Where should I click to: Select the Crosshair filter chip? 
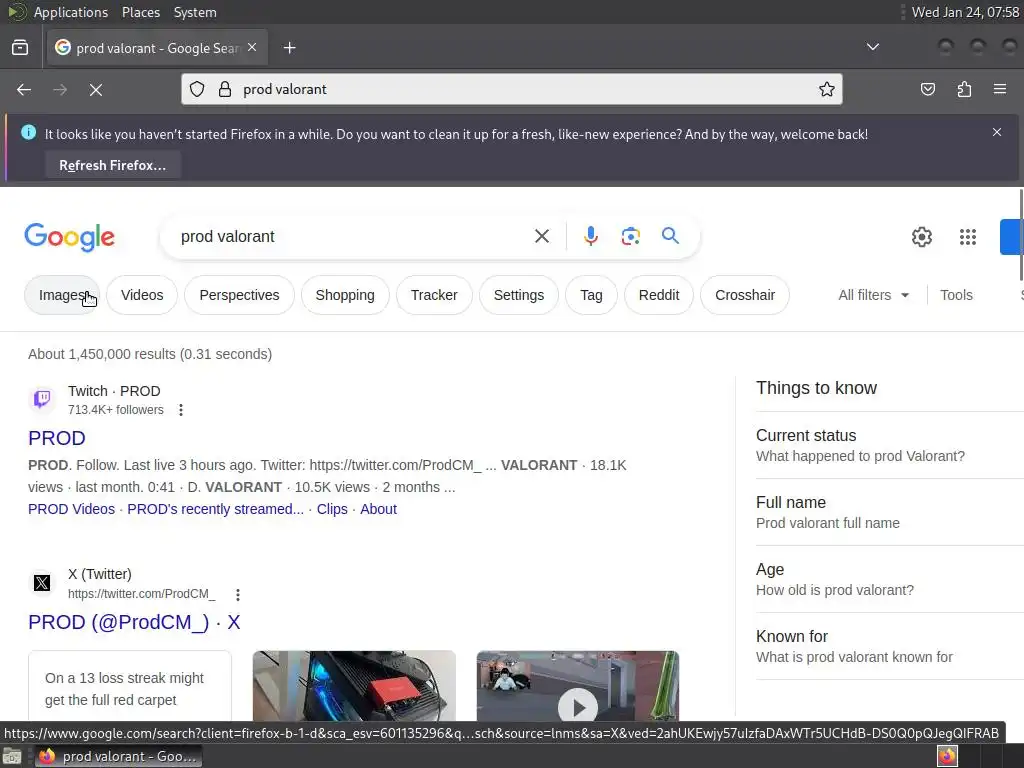pyautogui.click(x=744, y=295)
